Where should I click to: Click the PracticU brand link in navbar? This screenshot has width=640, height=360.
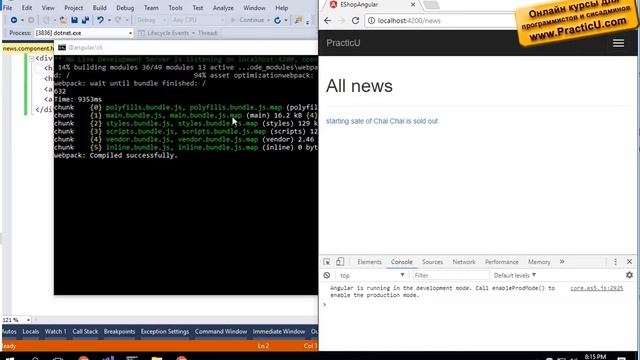point(343,43)
